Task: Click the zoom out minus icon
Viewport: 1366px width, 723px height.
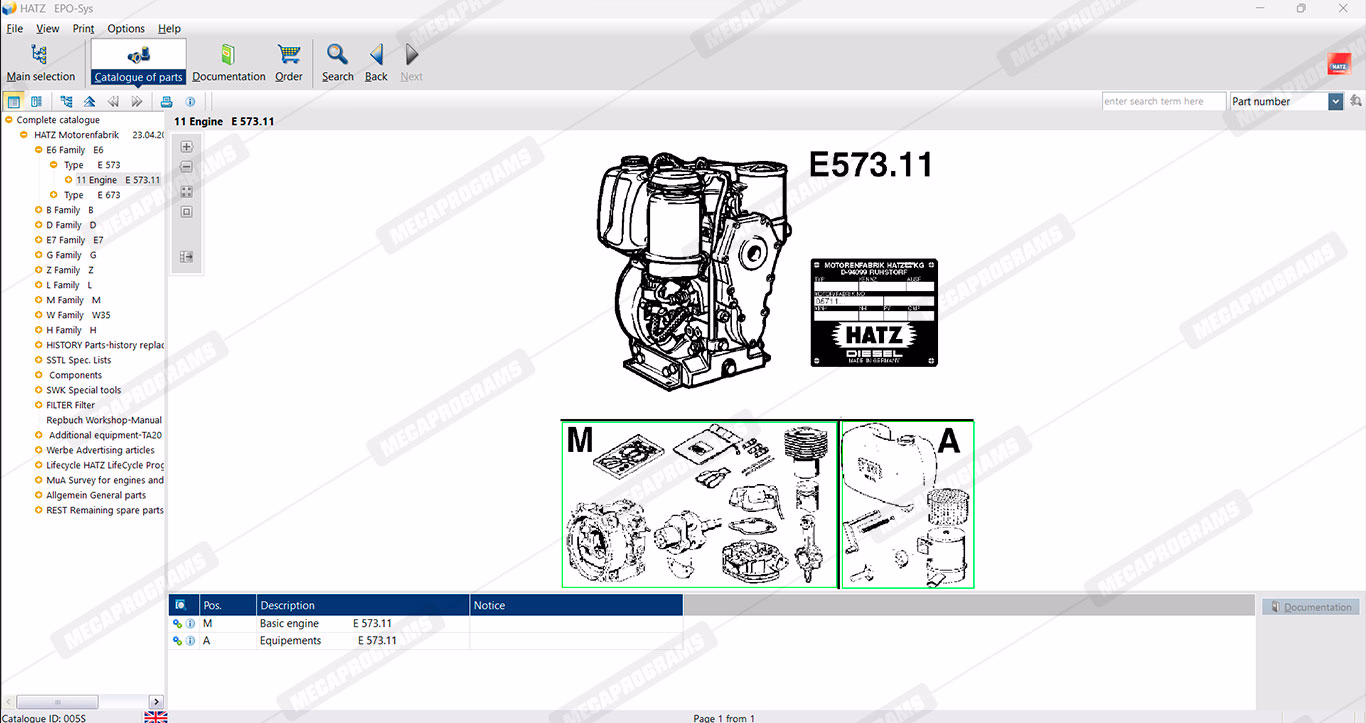Action: coord(186,168)
